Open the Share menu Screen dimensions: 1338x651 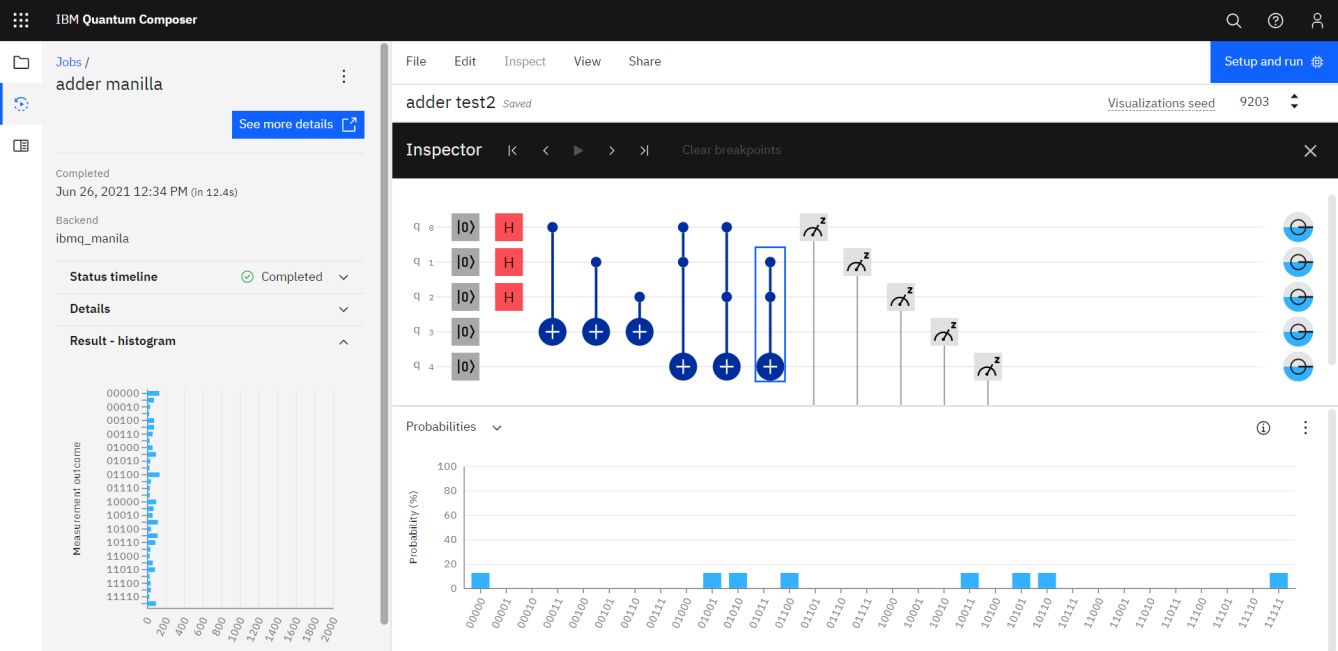click(645, 61)
